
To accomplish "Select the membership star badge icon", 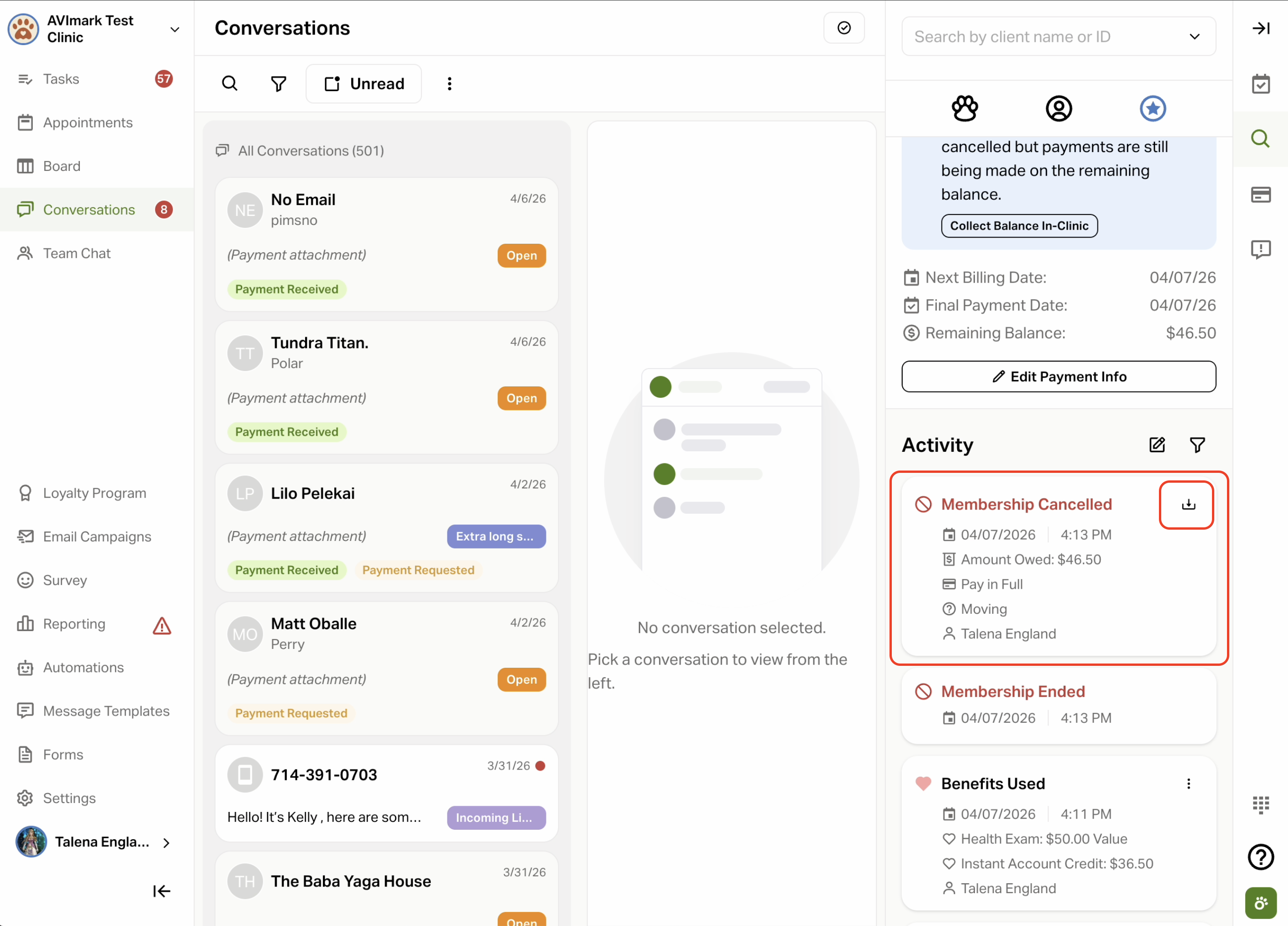I will [1152, 108].
